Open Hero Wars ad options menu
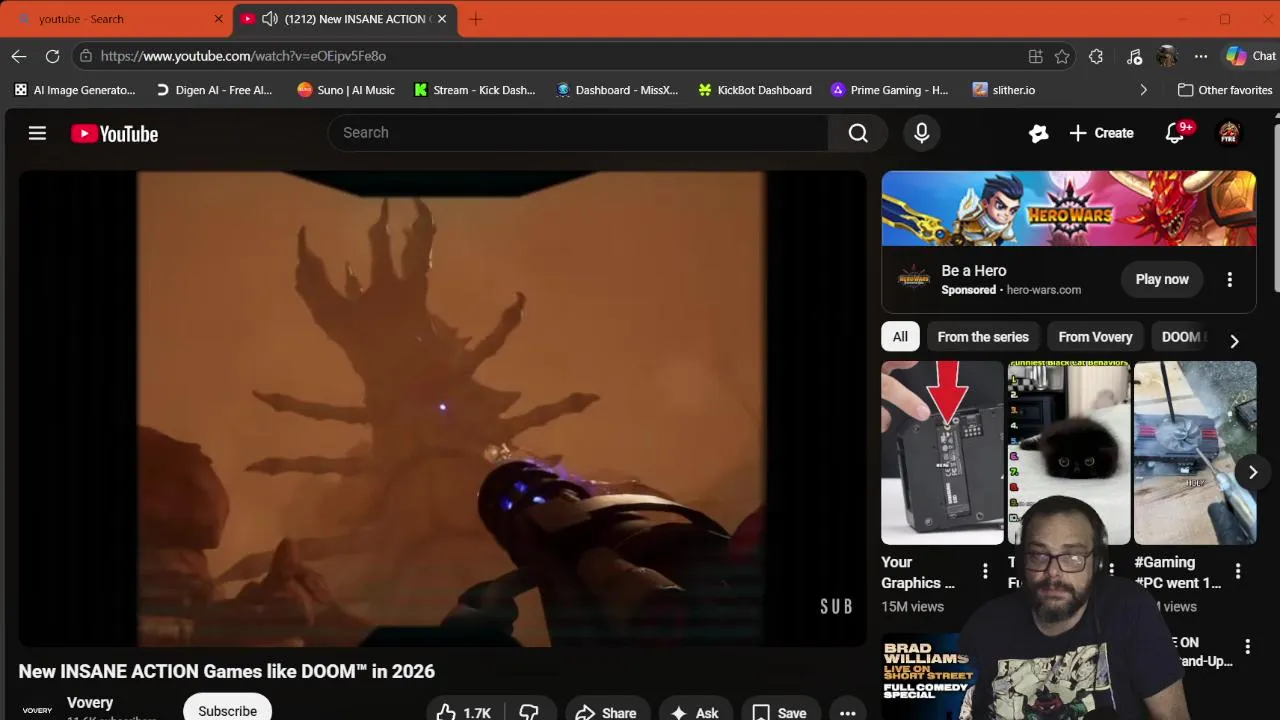Screen dimensions: 1280x720 (x=1229, y=280)
